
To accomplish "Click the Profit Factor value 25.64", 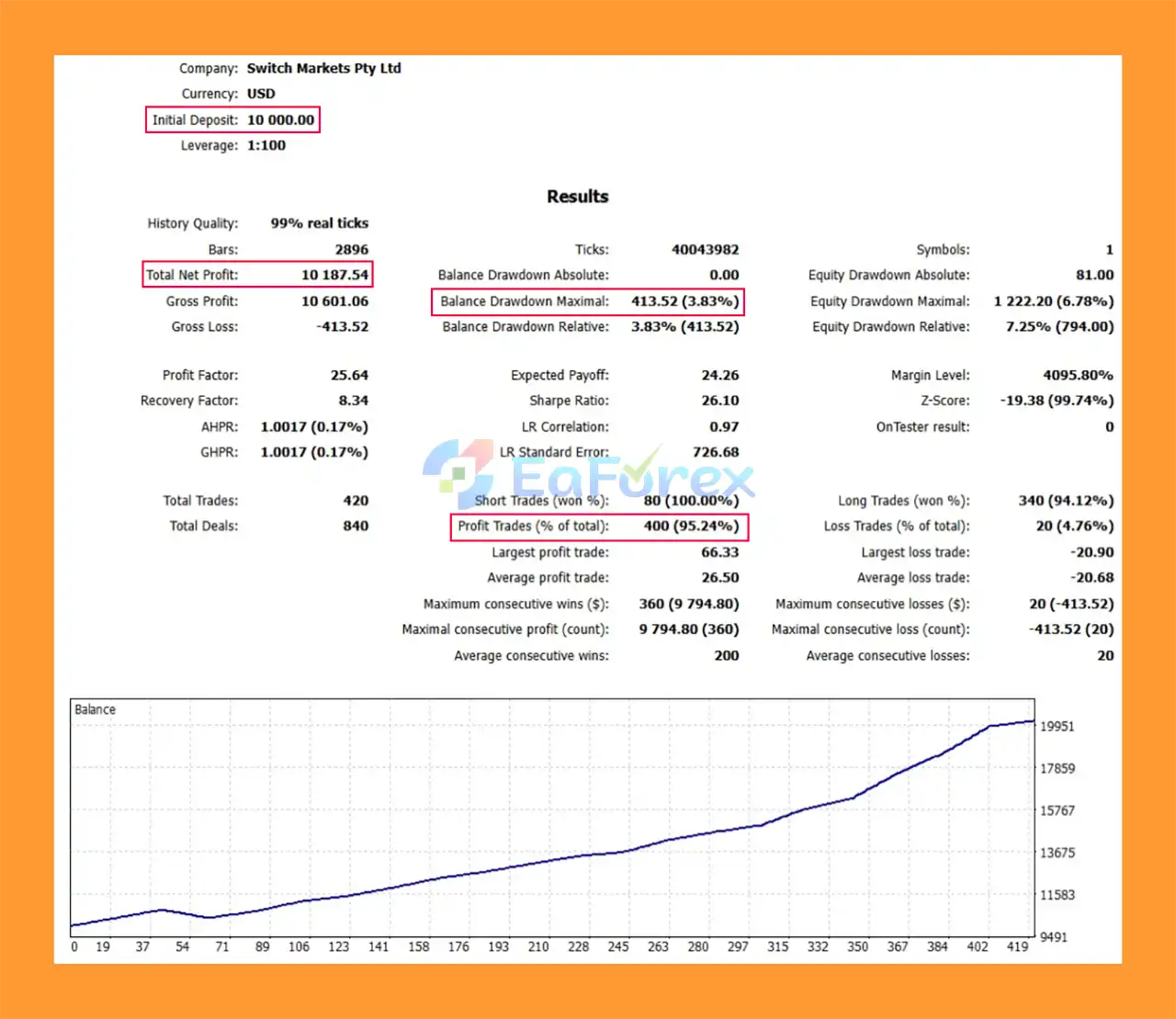I will [349, 375].
